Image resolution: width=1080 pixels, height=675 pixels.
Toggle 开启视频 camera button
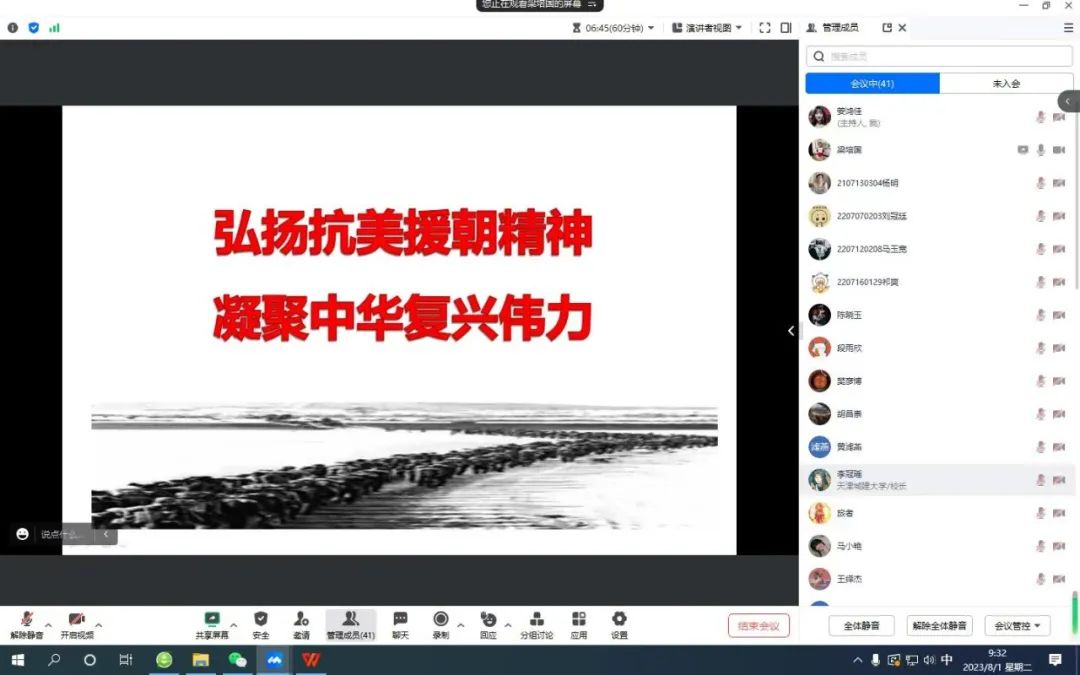coord(76,620)
